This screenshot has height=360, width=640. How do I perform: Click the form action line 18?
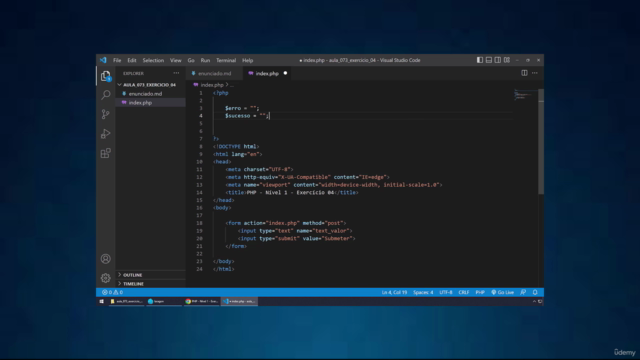pyautogui.click(x=286, y=223)
